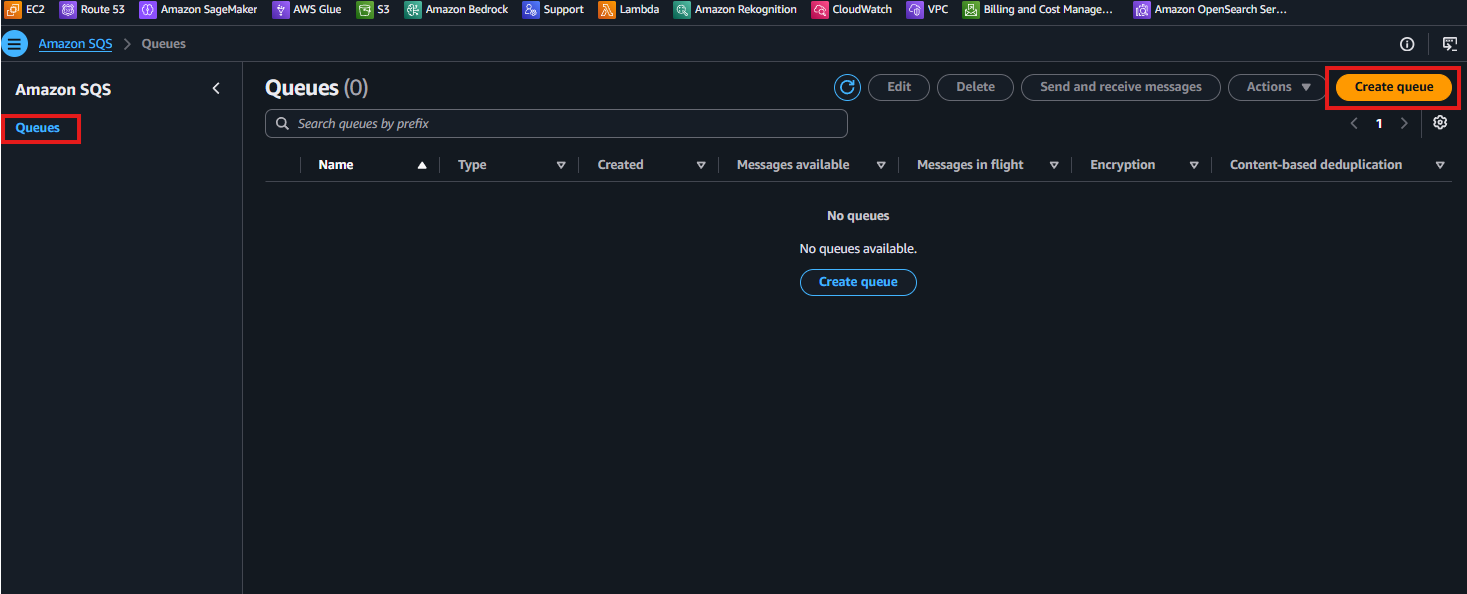The width and height of the screenshot is (1467, 594).
Task: Sort by Name ascending arrow
Action: pos(422,165)
